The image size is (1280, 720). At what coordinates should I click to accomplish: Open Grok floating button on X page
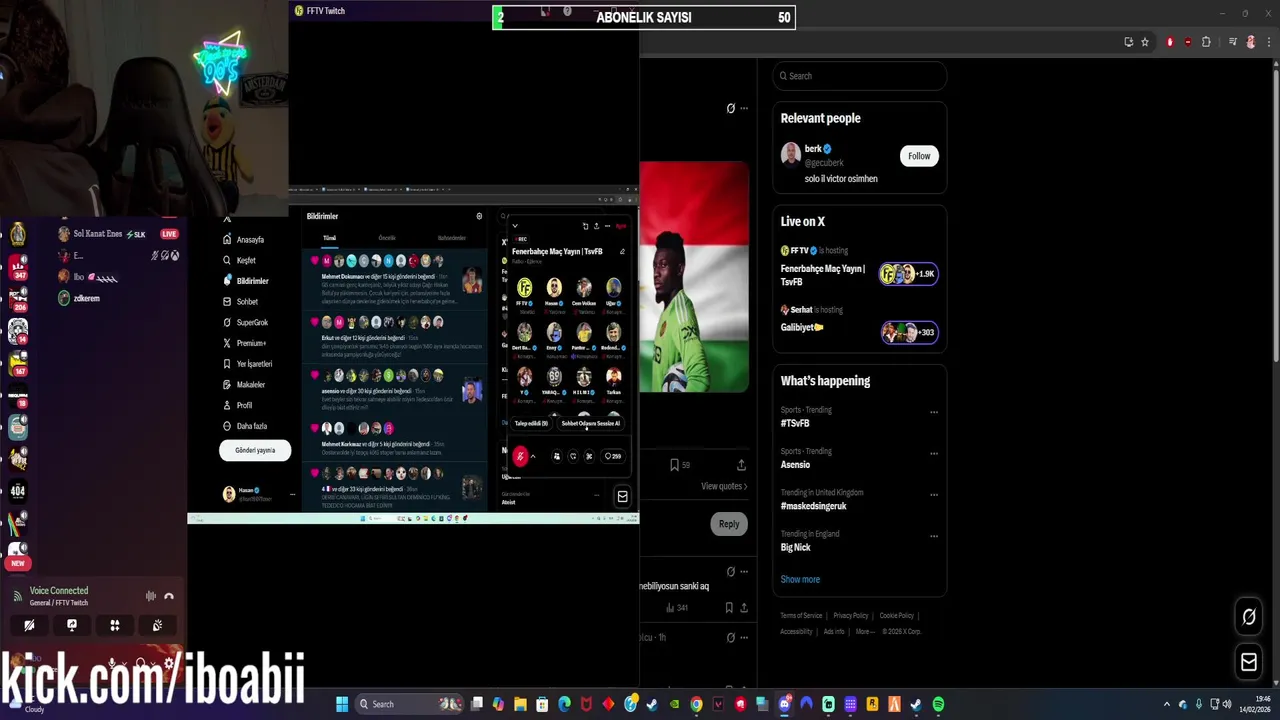1249,618
